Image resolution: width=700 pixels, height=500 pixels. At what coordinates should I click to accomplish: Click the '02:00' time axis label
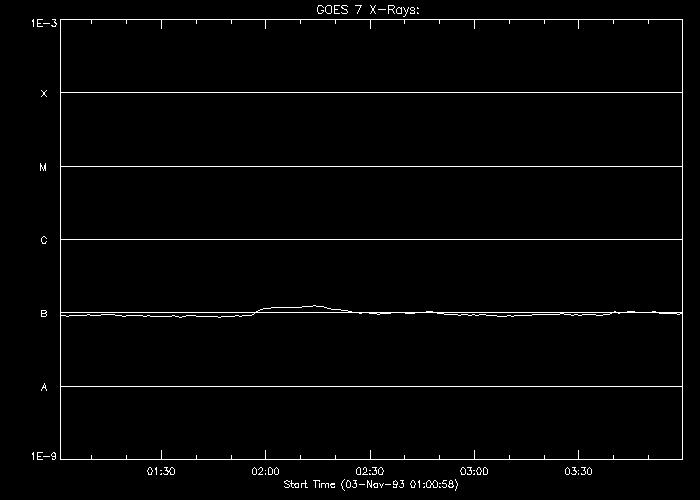(x=265, y=471)
